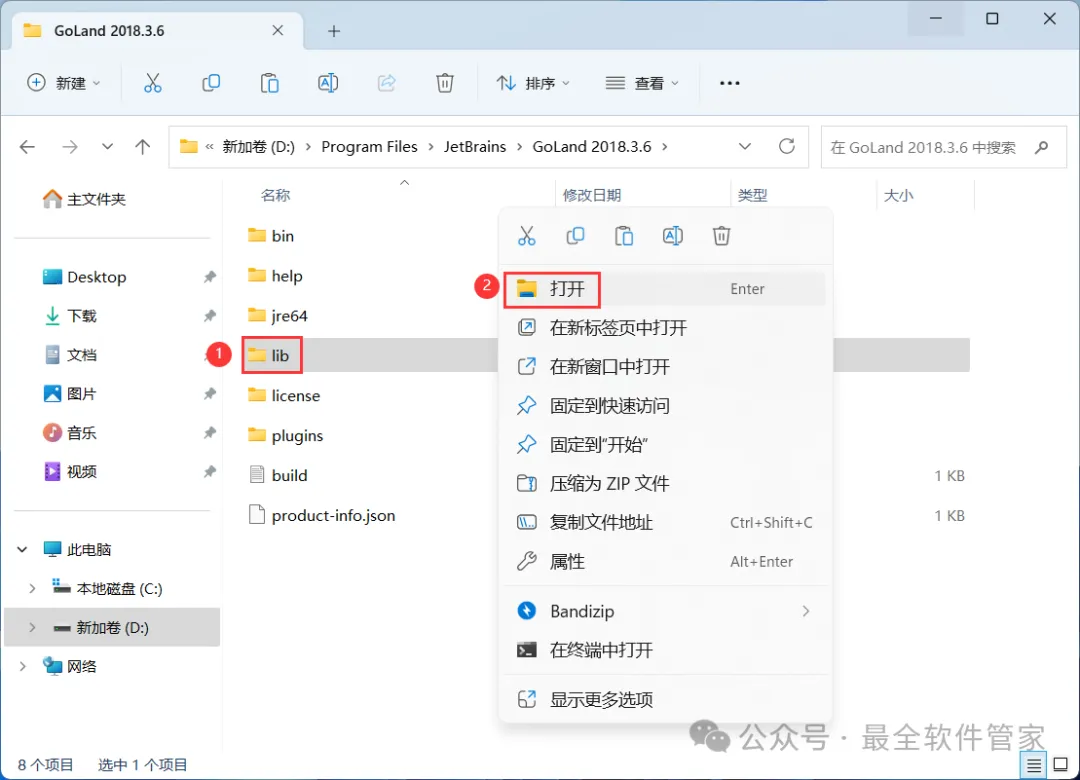Select the build file
Image resolution: width=1080 pixels, height=780 pixels.
pos(278,475)
